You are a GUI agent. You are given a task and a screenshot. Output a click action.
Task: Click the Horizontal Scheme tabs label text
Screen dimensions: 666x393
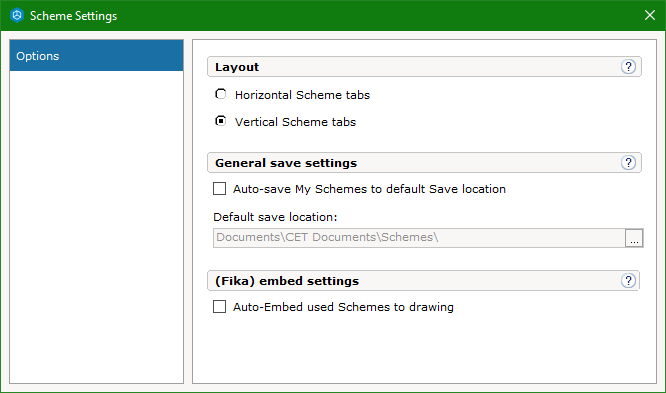[302, 95]
